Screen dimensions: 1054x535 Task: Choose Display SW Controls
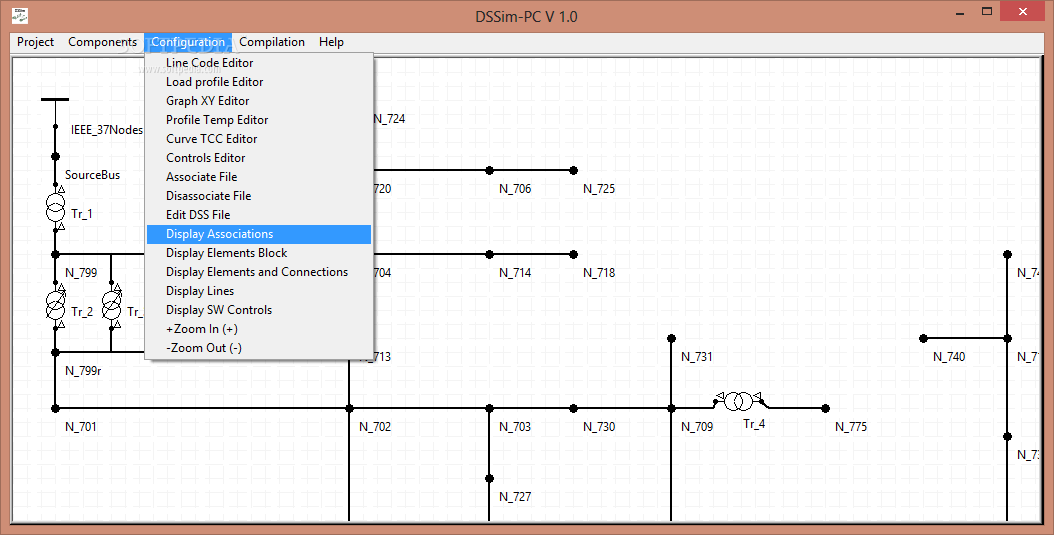[x=259, y=310]
